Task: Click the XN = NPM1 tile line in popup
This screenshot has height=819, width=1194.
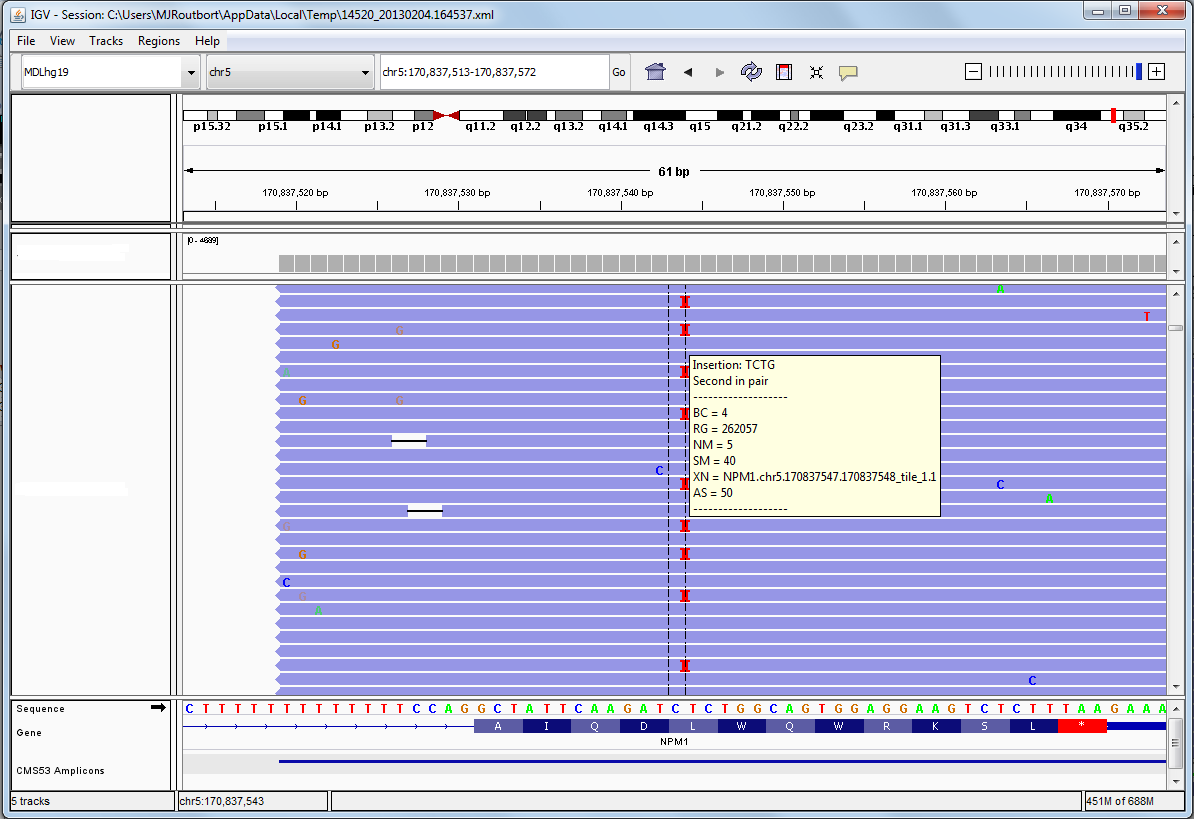Action: (x=814, y=476)
